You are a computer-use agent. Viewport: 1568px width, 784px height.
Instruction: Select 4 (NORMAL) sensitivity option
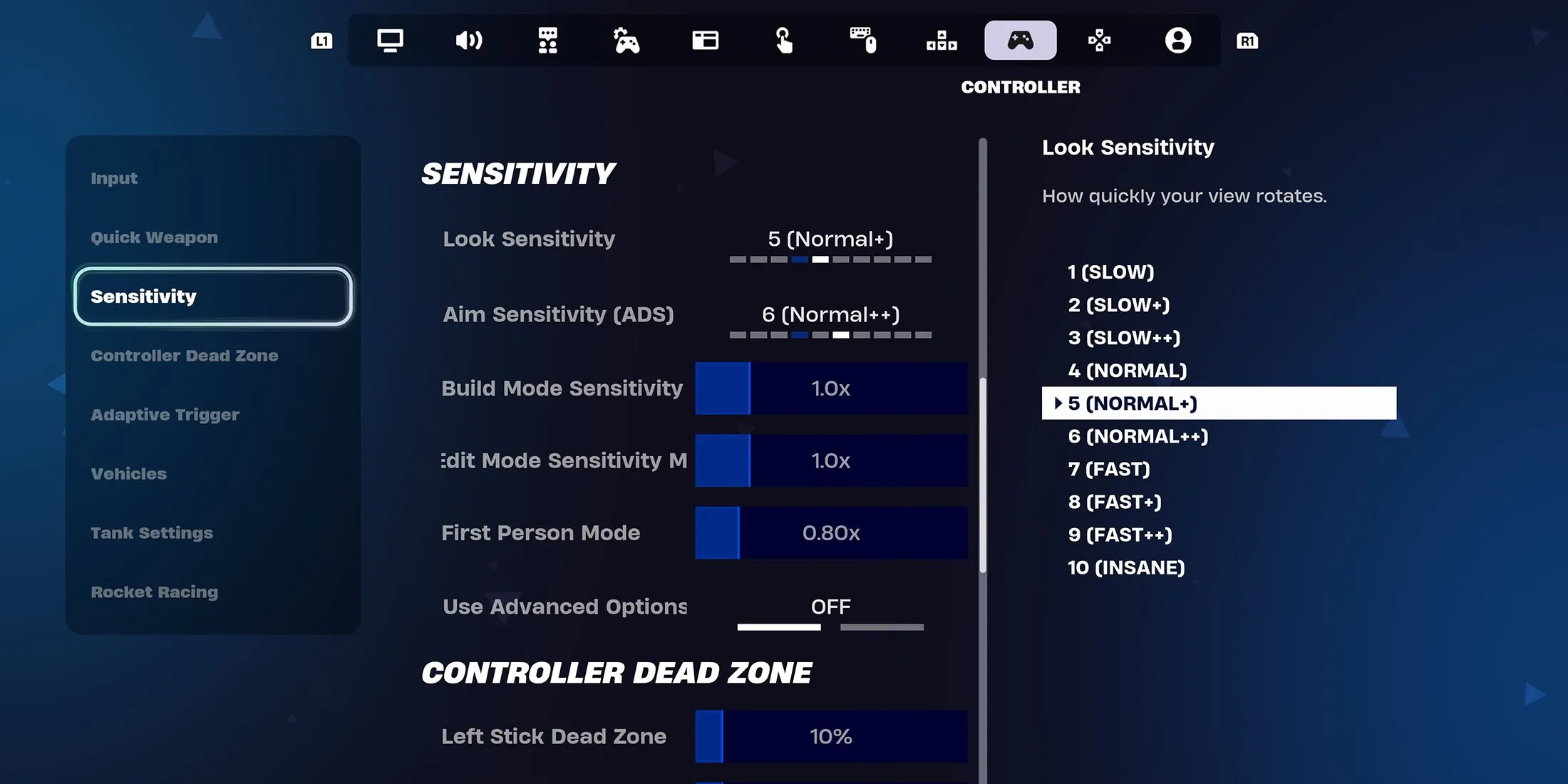(1127, 370)
